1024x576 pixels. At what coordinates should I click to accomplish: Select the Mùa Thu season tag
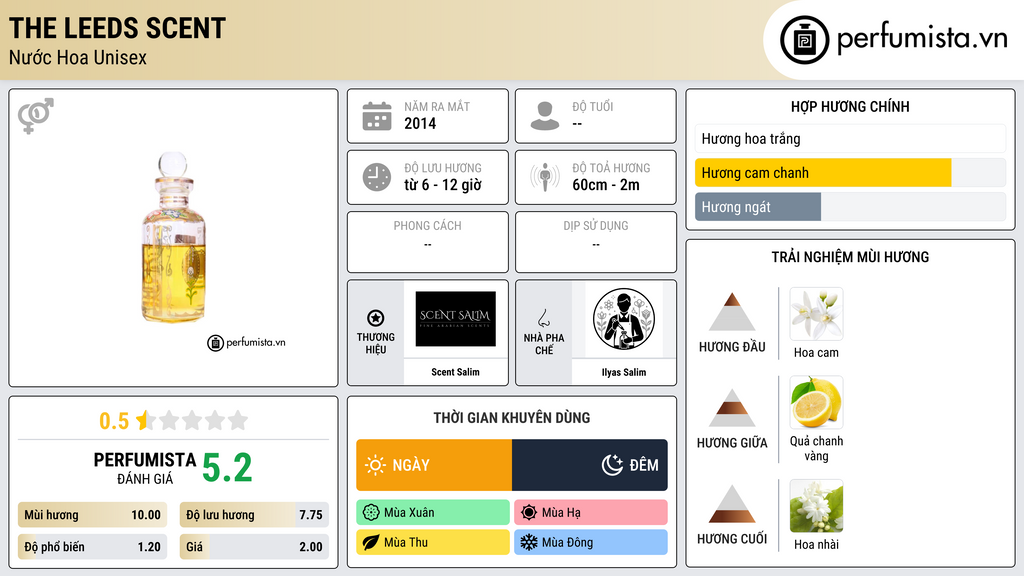[x=433, y=542]
